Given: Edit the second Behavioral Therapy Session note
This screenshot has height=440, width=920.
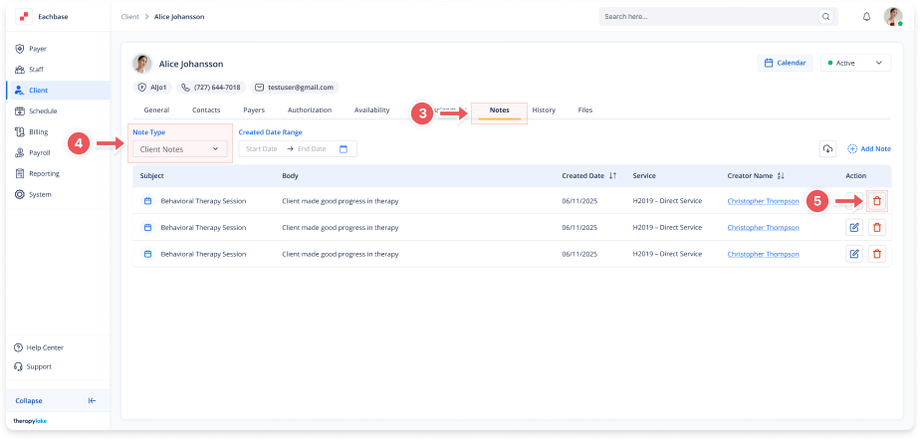Looking at the screenshot, I should point(854,227).
